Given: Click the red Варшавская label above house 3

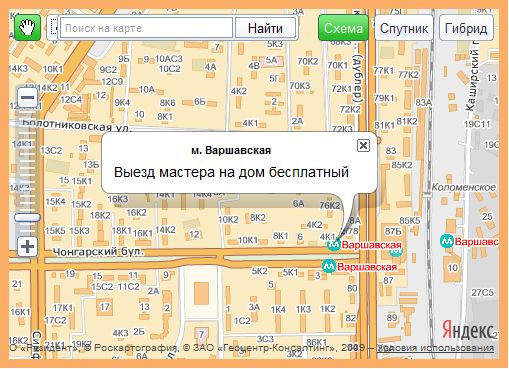Looking at the screenshot, I should click(x=367, y=267).
